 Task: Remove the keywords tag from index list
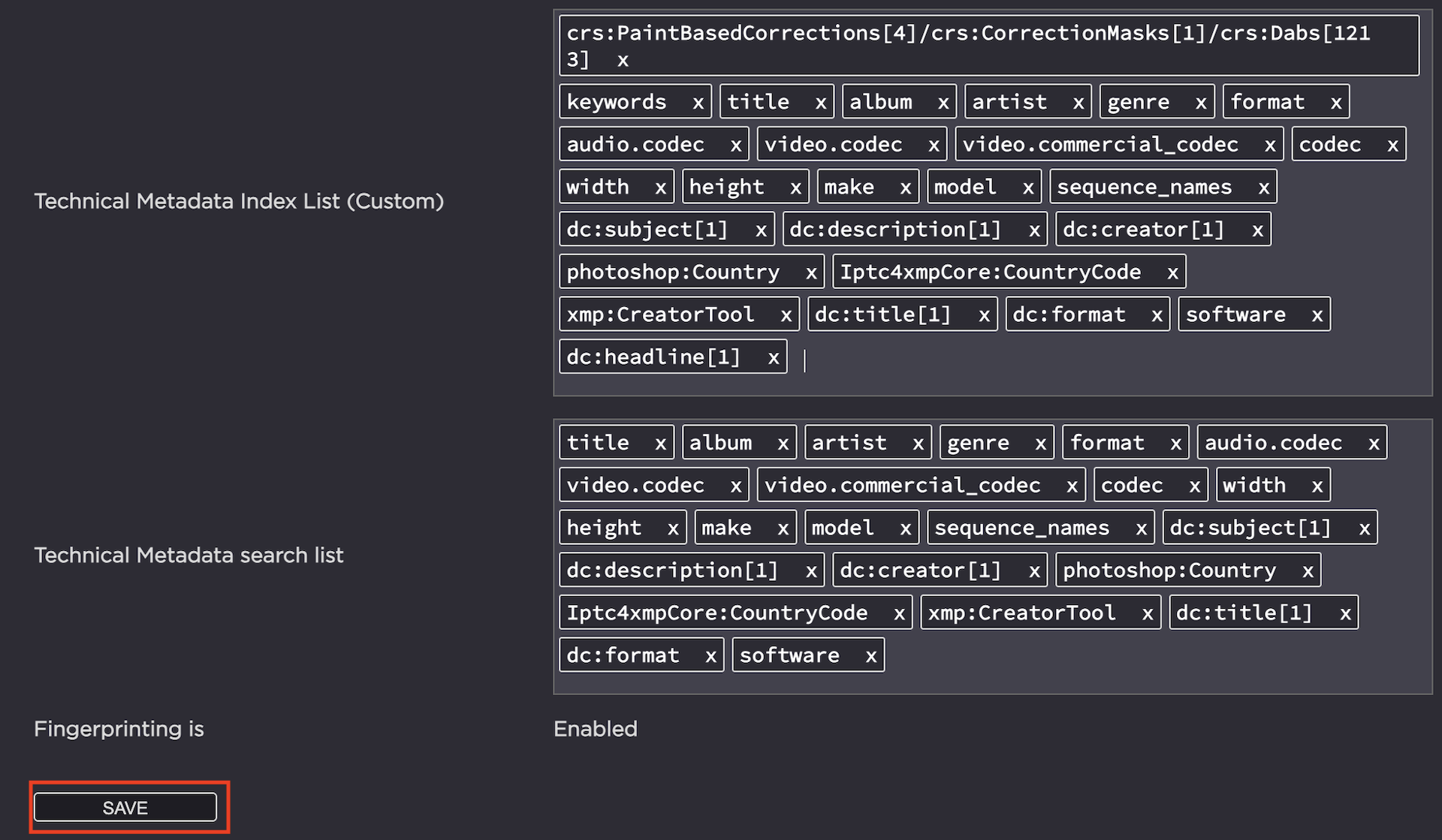tap(698, 103)
